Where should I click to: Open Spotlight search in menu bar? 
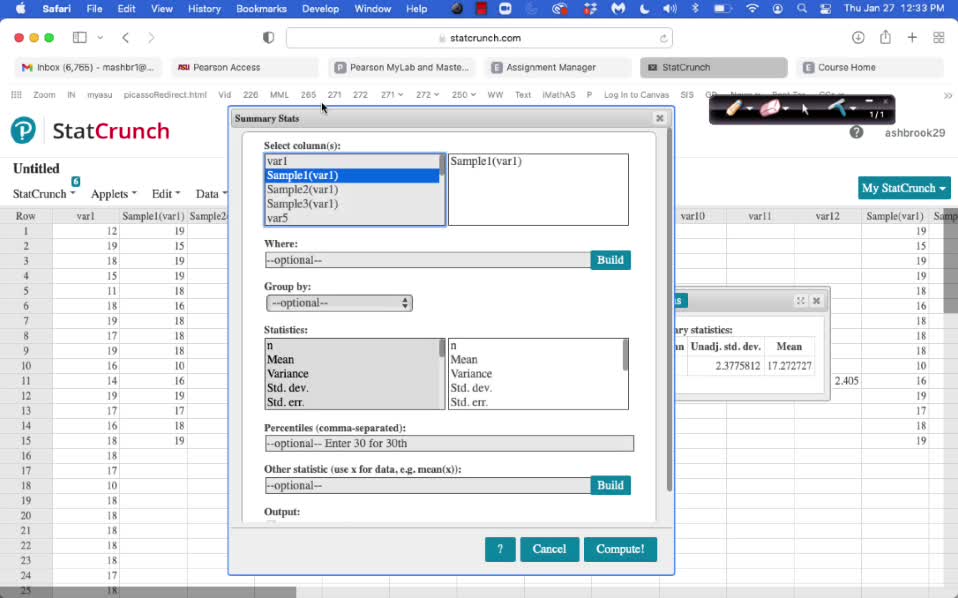(802, 9)
